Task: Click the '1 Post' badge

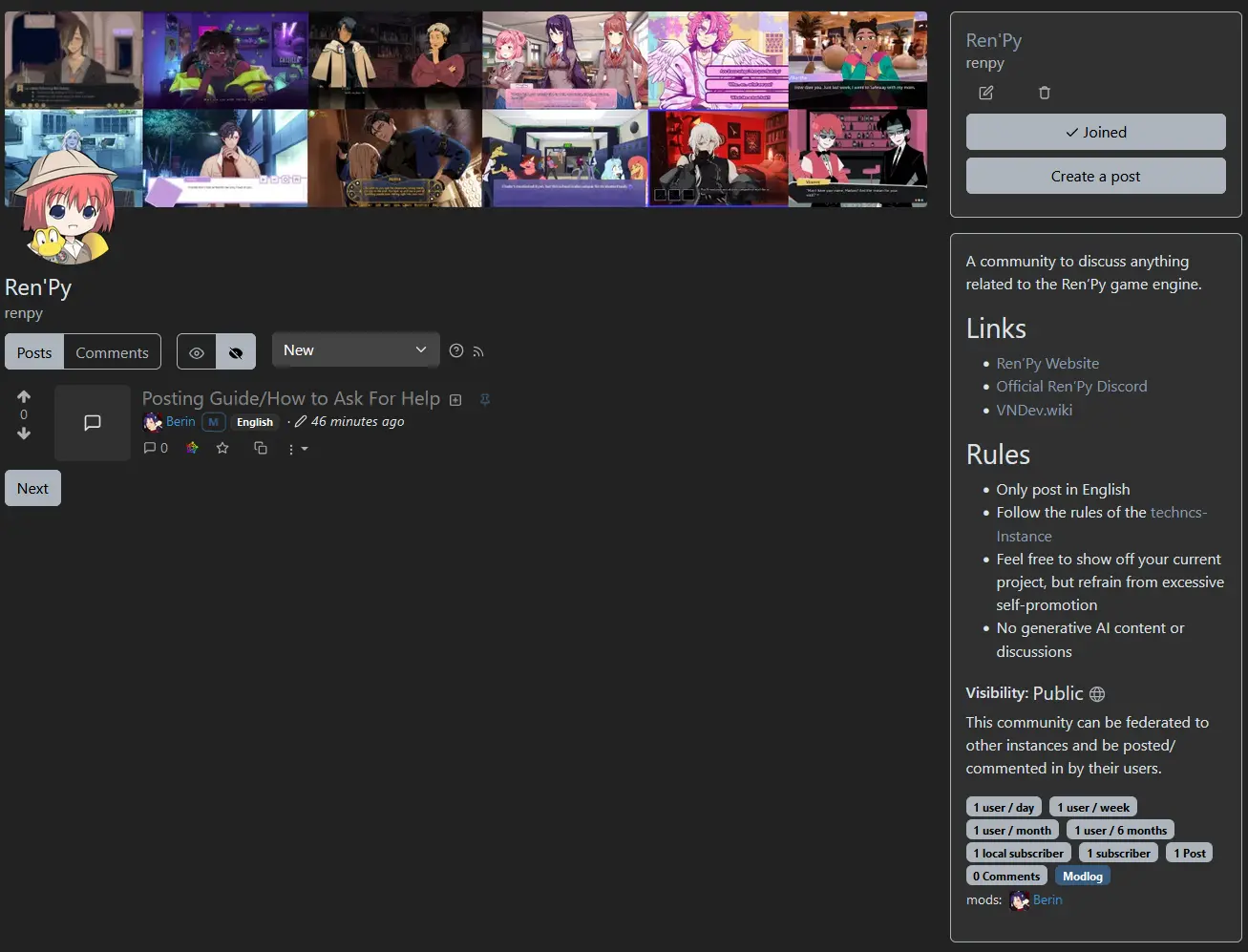Action: click(x=1190, y=853)
